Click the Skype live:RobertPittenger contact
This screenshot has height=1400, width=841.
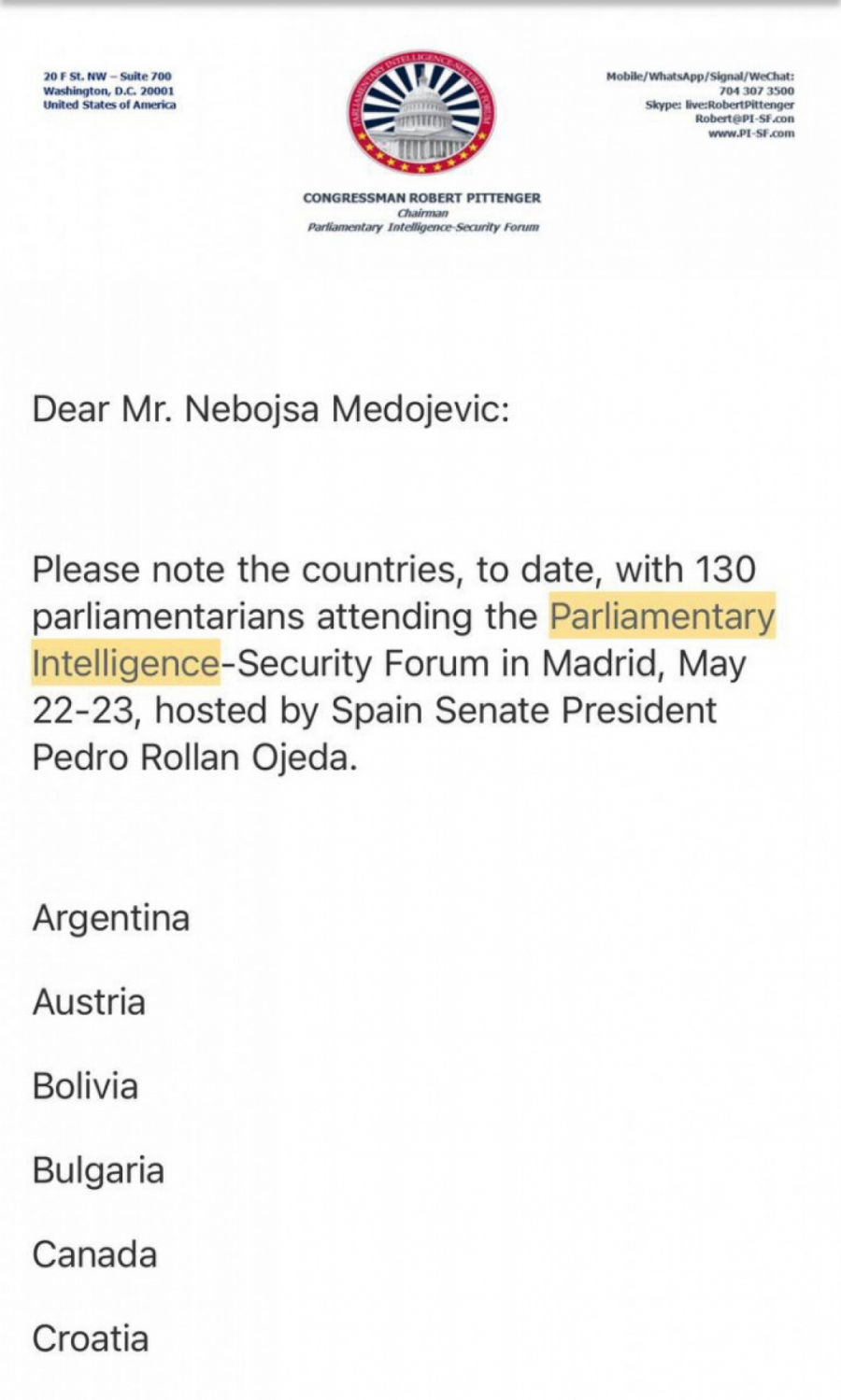[x=720, y=106]
